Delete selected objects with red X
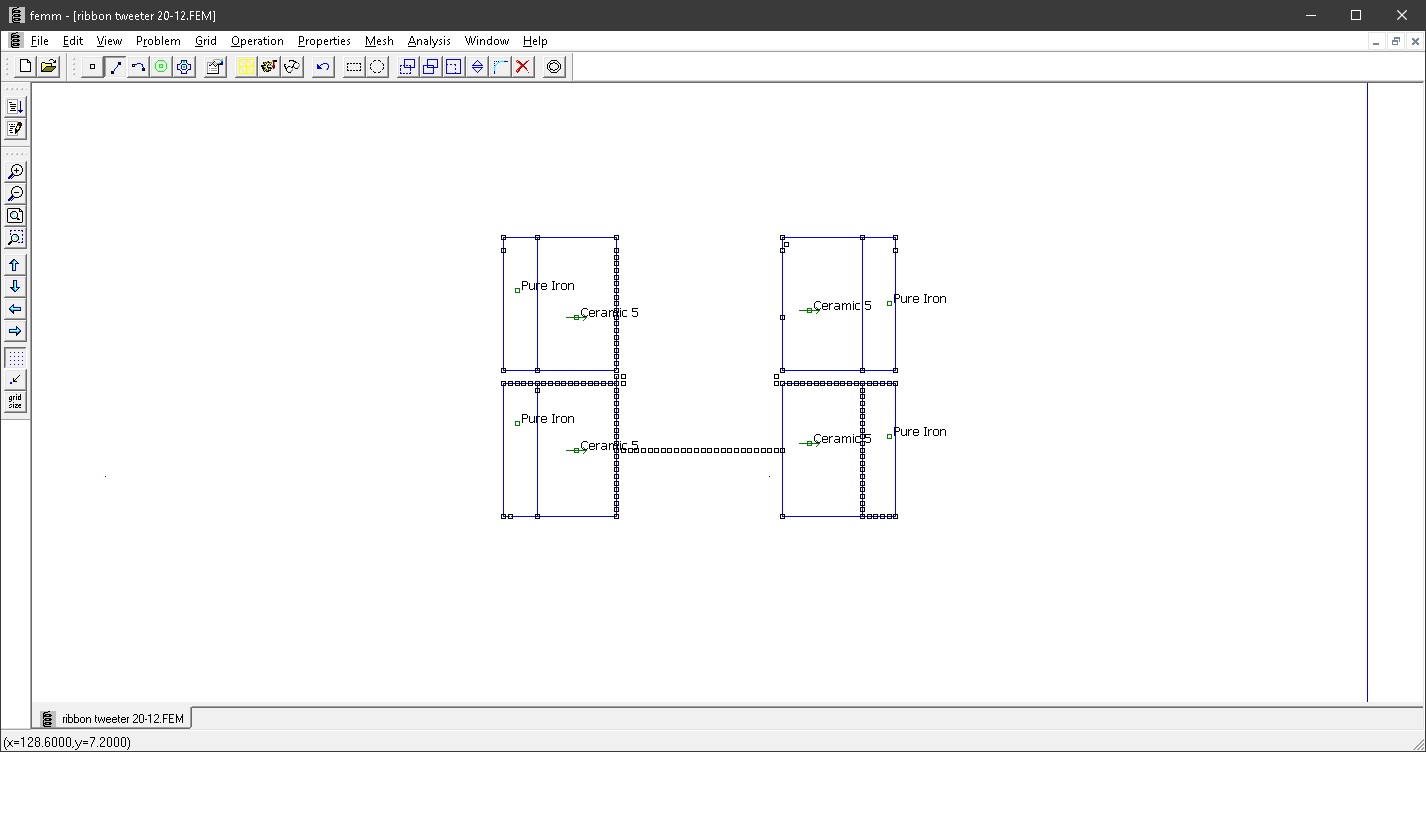The image size is (1426, 815). point(523,67)
